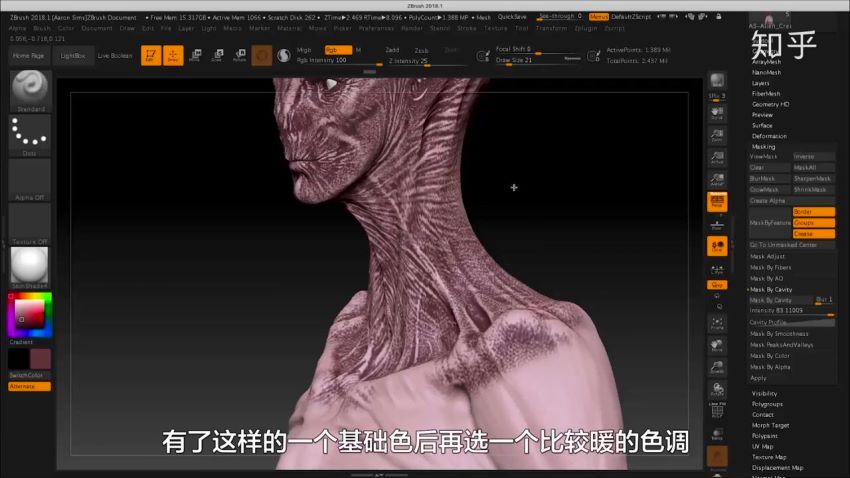Toggle the Zsub mode button

point(421,50)
